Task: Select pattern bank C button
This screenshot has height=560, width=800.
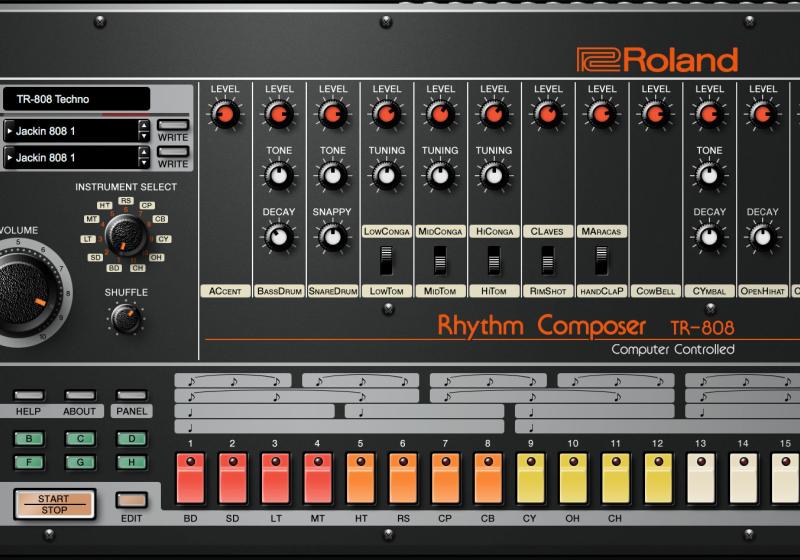Action: pos(80,439)
